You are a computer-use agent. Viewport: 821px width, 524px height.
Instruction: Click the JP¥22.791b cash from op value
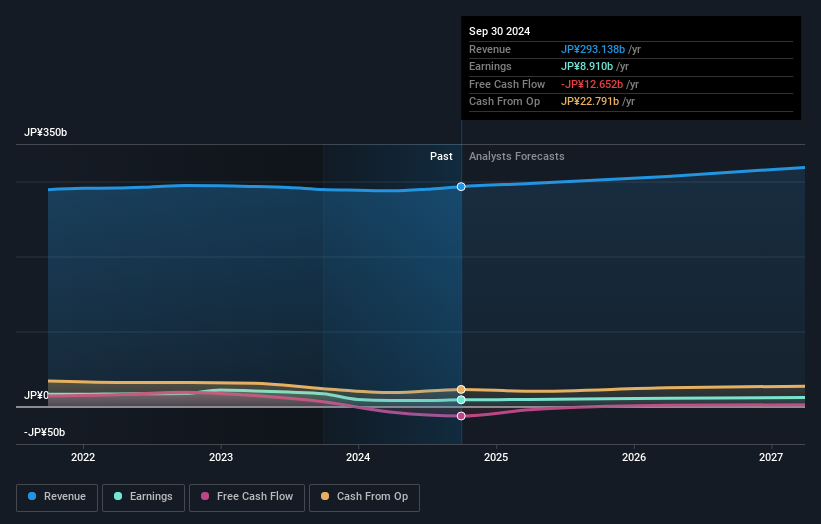590,102
